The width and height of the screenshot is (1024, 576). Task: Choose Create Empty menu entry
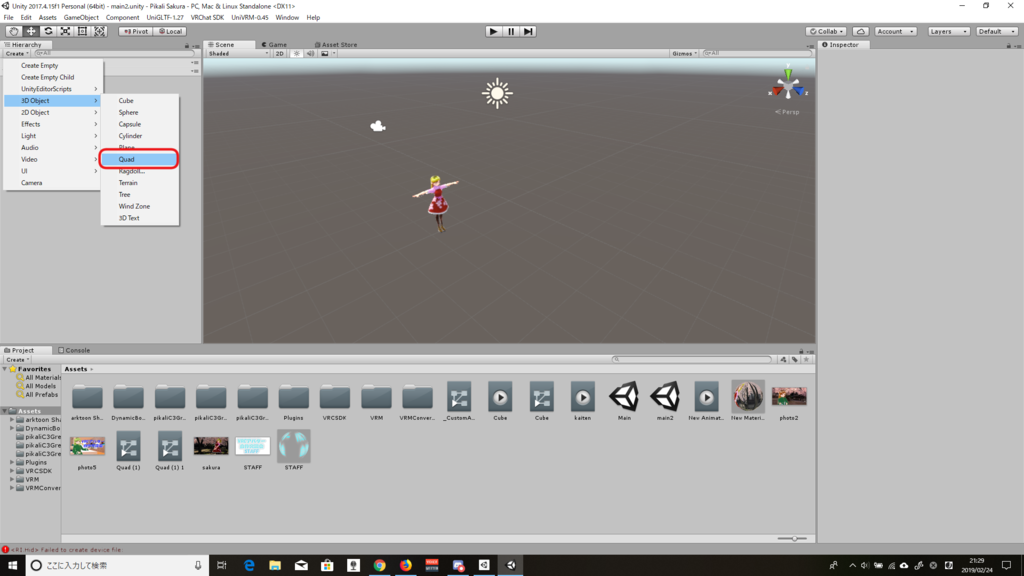tap(53, 65)
